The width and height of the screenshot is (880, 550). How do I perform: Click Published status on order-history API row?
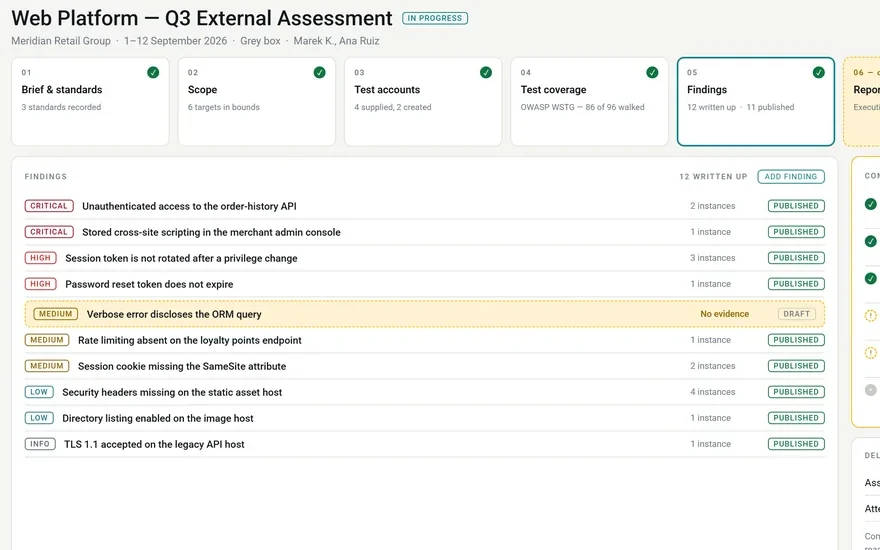[796, 206]
